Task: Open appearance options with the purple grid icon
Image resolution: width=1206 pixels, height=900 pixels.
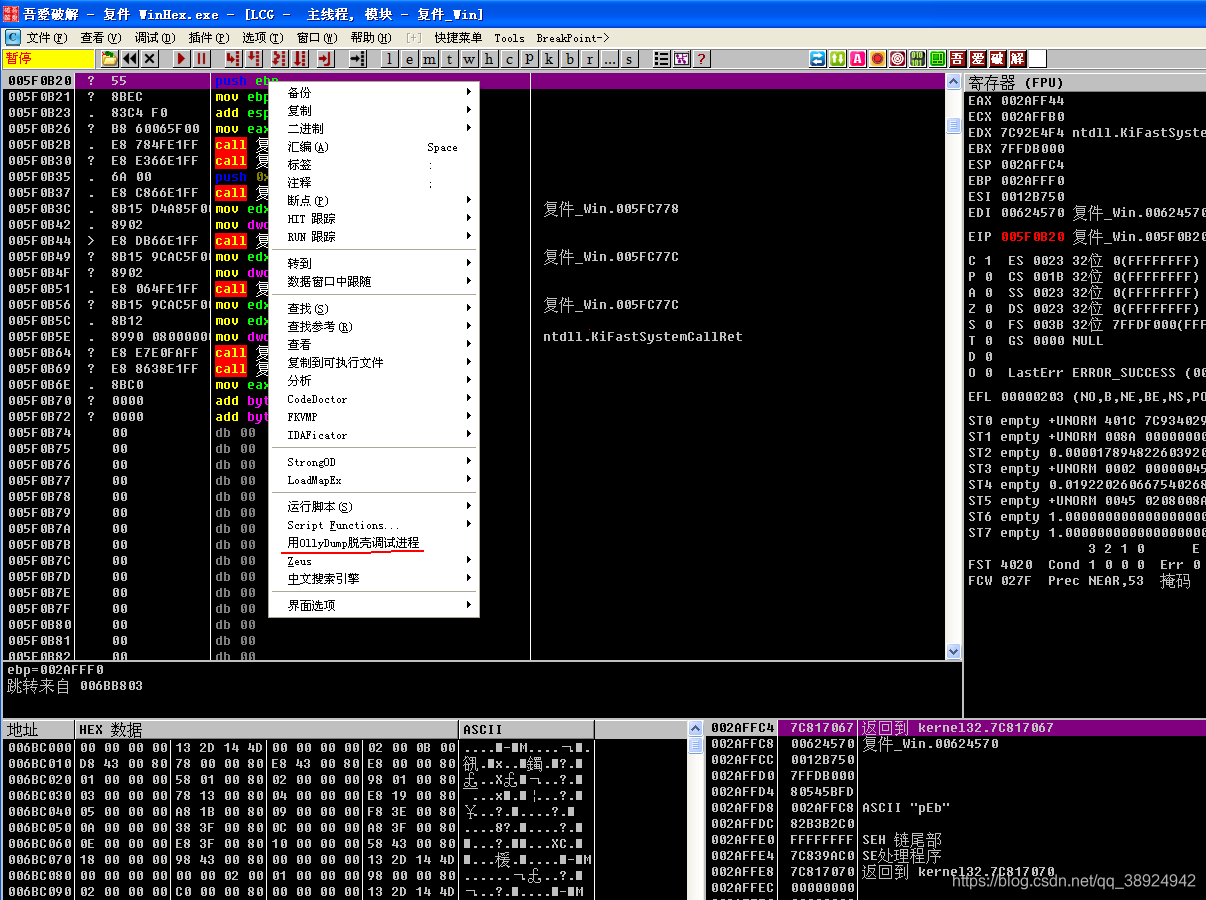Action: 682,59
